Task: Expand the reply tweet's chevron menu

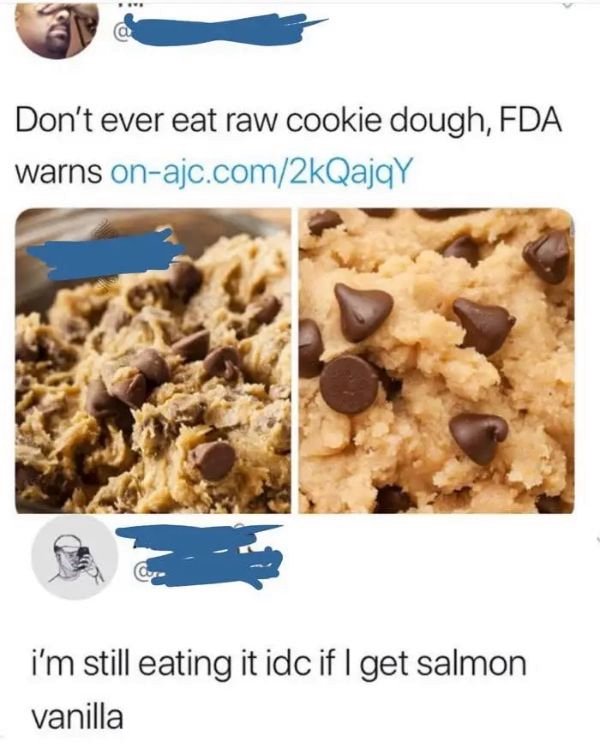Action: click(596, 540)
